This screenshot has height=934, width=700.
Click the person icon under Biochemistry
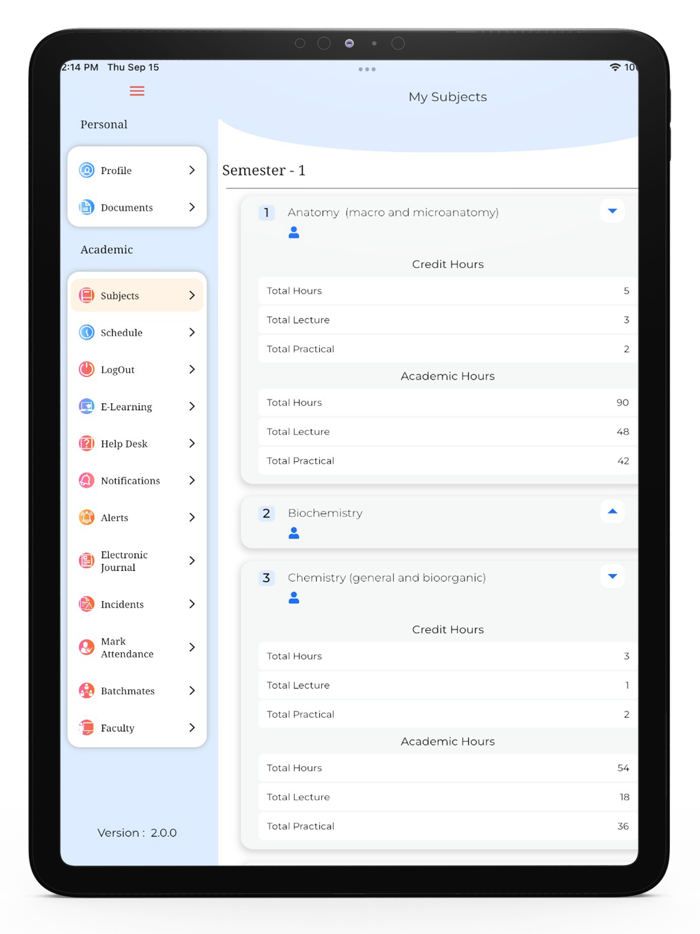[294, 533]
